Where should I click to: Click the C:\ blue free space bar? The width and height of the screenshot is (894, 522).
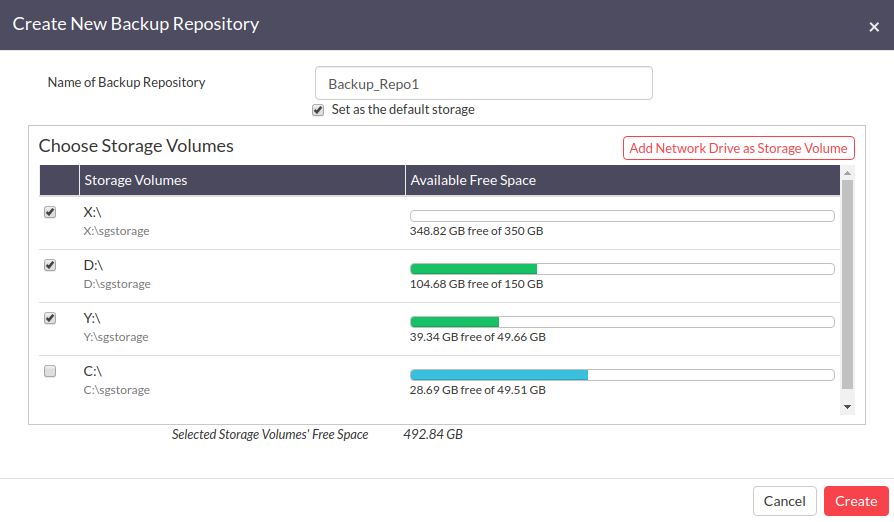pyautogui.click(x=499, y=375)
